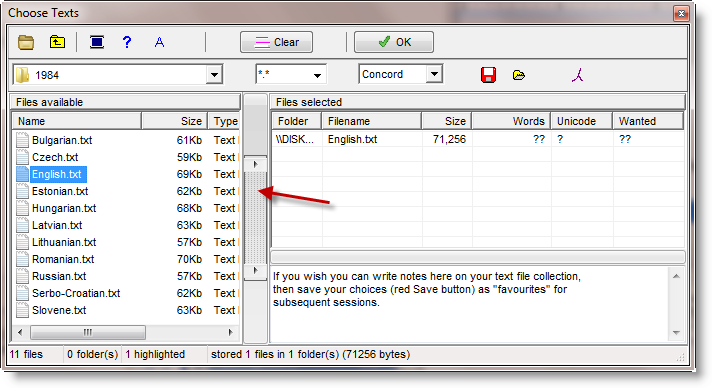Select Latvian.txt in files available
This screenshot has height=388, width=712.
coord(57,225)
